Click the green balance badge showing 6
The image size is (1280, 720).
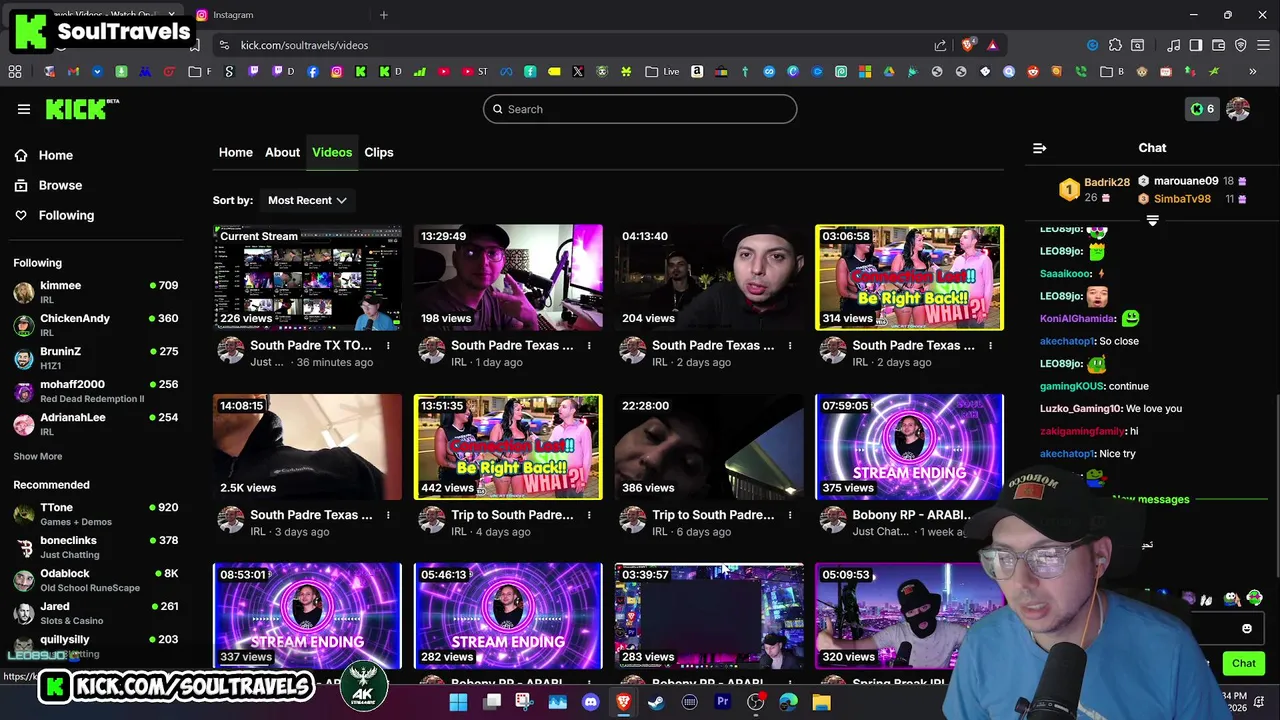[x=1202, y=109]
